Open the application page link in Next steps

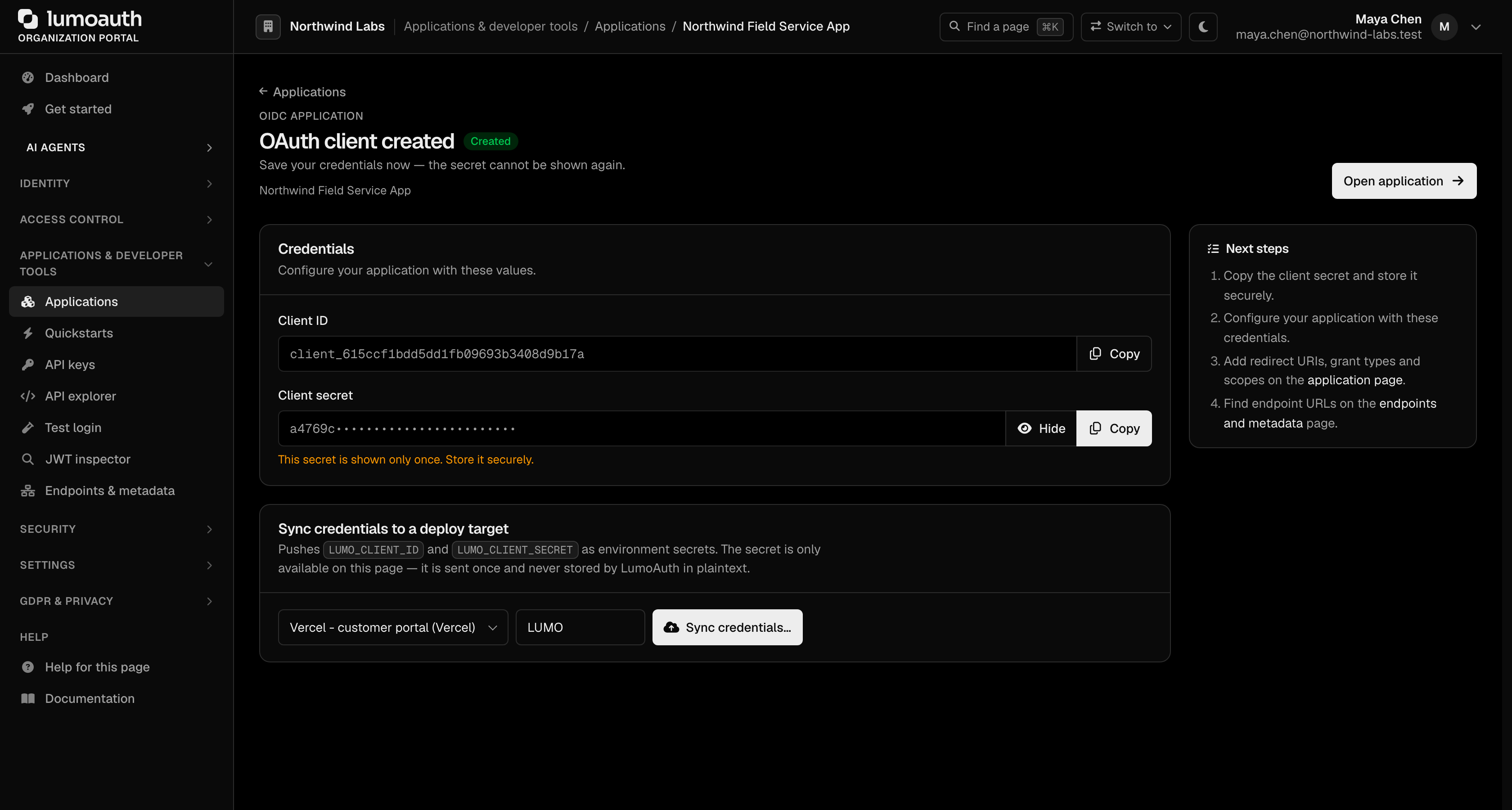click(x=1355, y=380)
